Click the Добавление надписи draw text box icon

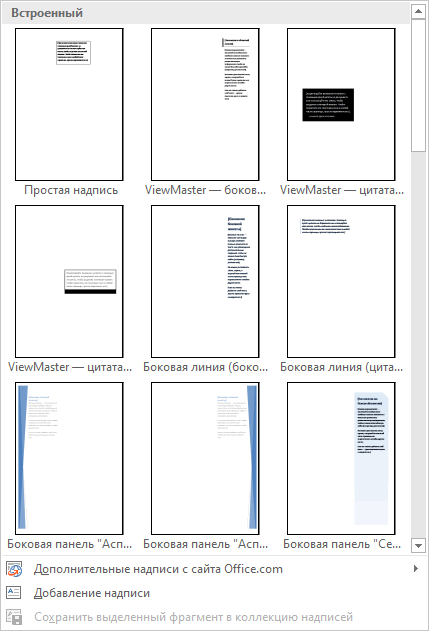coord(14,593)
